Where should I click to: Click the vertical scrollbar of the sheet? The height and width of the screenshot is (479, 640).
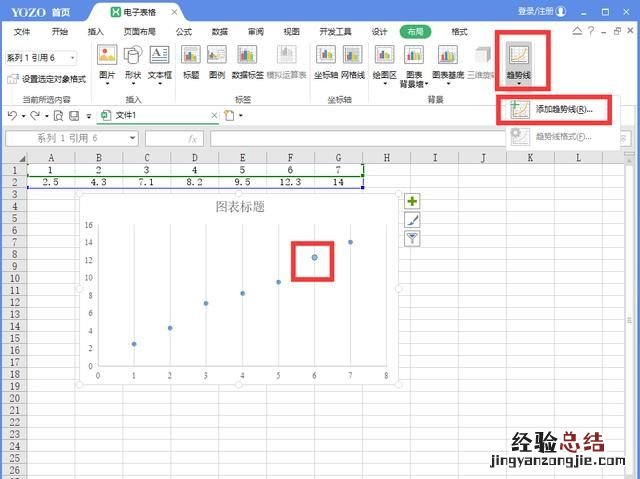(629, 318)
